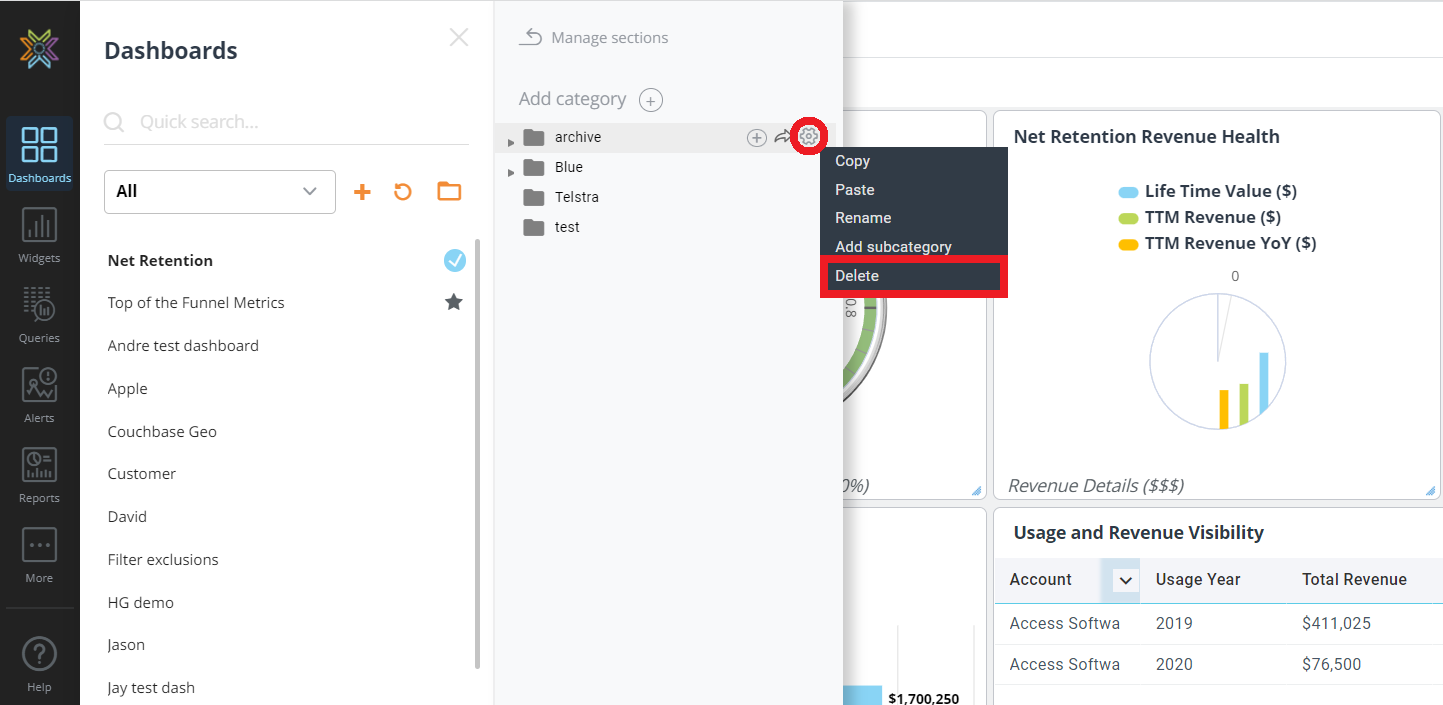Go to Alerts in the sidebar

(x=39, y=395)
